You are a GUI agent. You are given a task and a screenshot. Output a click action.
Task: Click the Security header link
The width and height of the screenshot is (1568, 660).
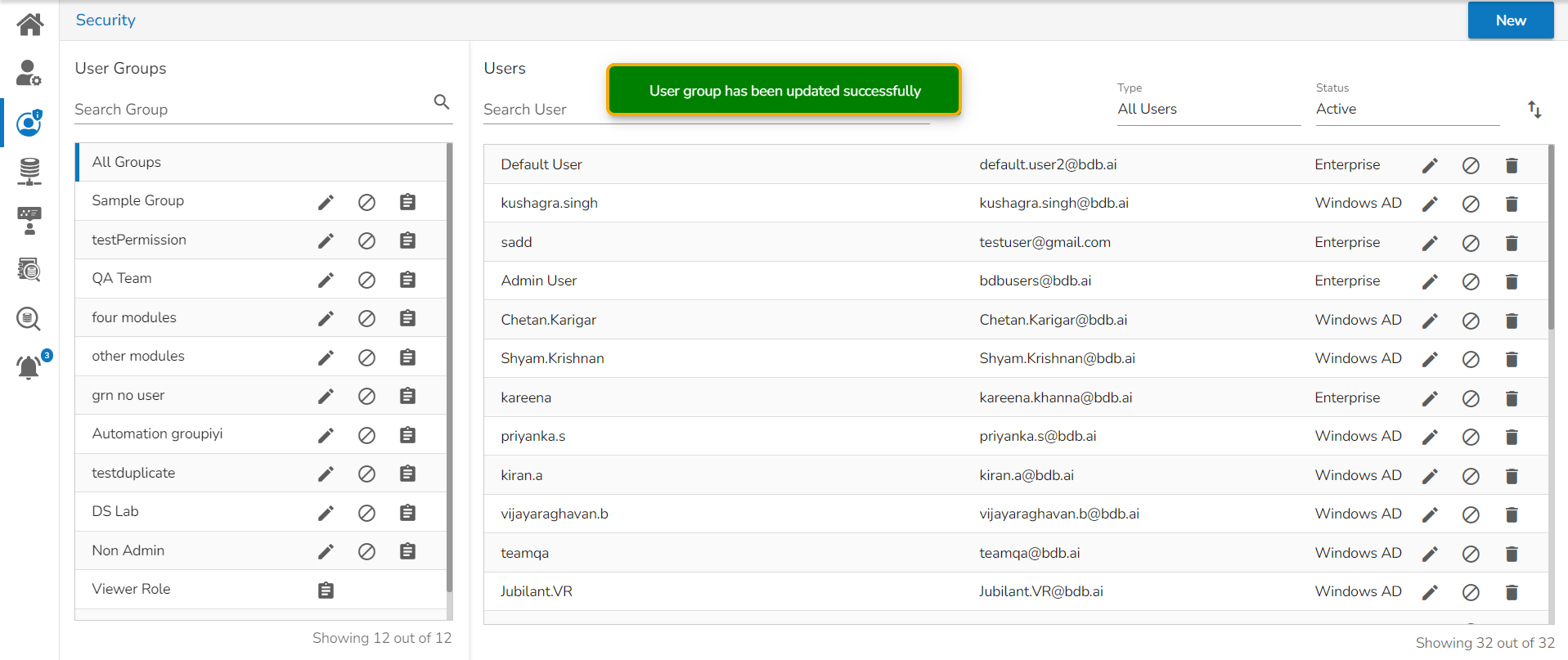click(x=106, y=20)
